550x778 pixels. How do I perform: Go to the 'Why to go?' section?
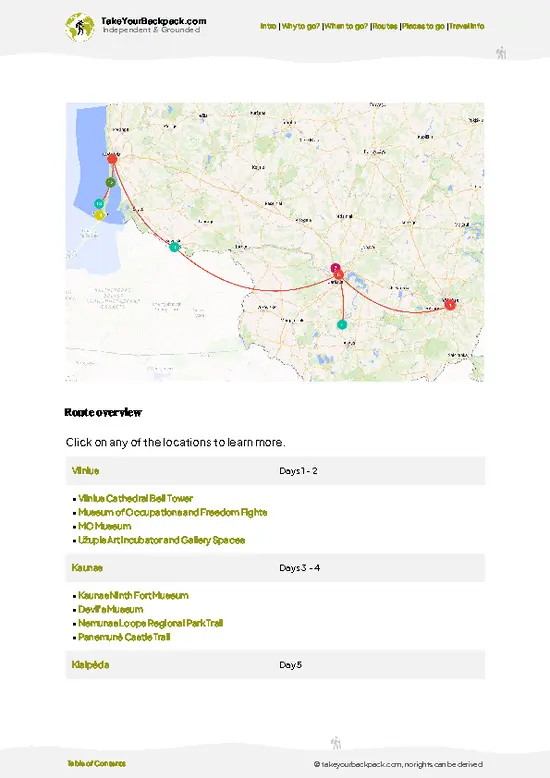301,26
